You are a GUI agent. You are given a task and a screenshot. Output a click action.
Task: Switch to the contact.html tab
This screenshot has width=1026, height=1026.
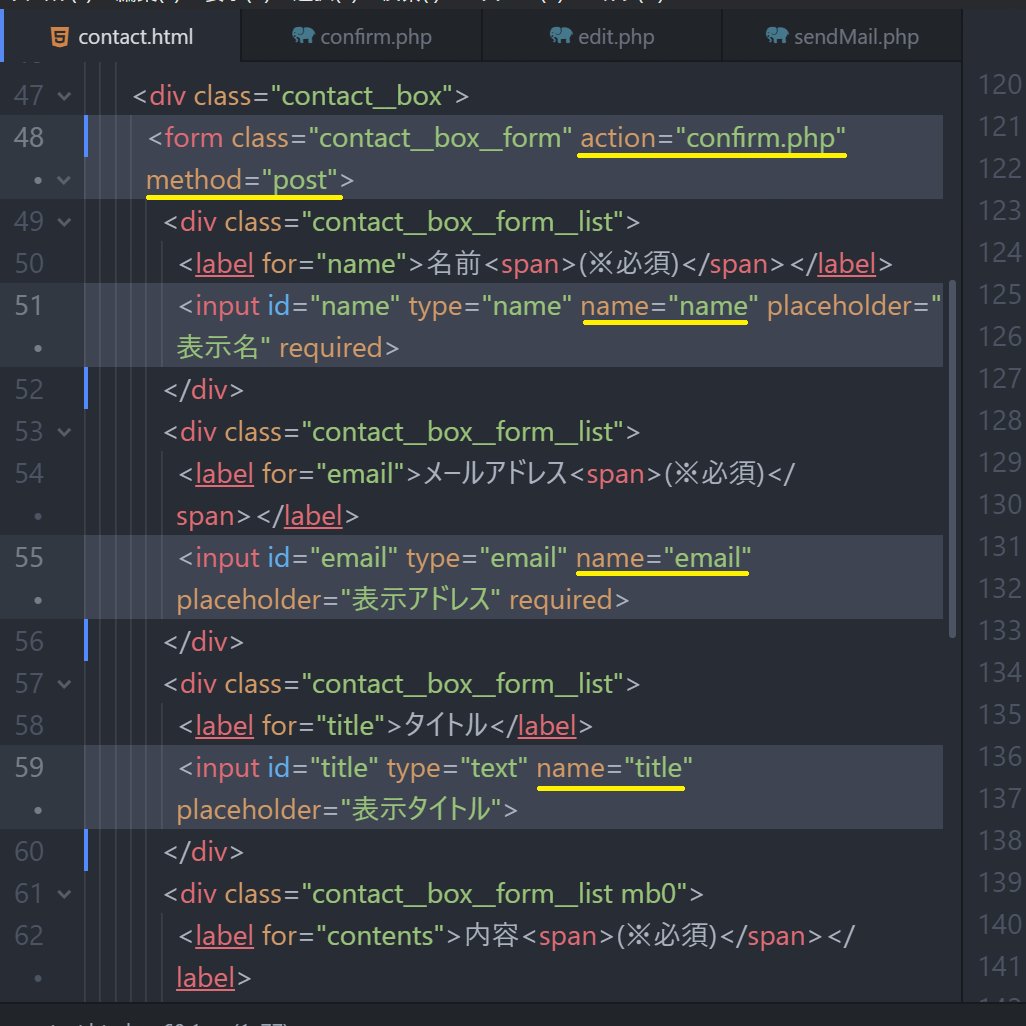point(122,37)
